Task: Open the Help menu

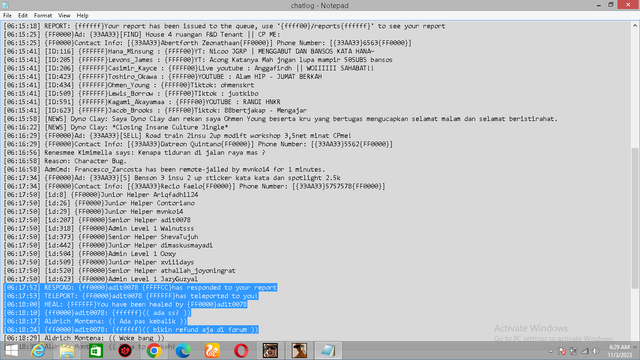Action: (x=82, y=16)
